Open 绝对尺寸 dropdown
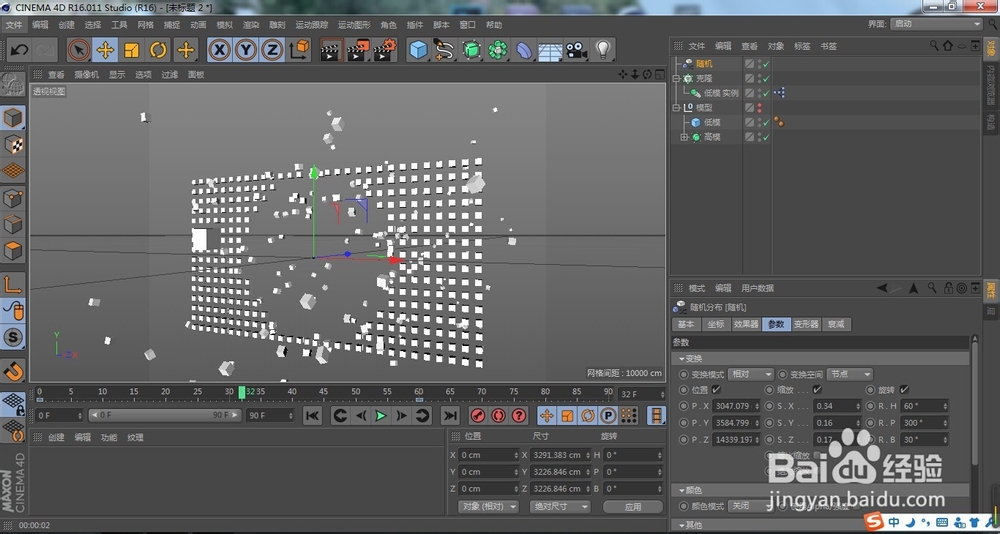This screenshot has width=1000, height=534. click(x=560, y=507)
